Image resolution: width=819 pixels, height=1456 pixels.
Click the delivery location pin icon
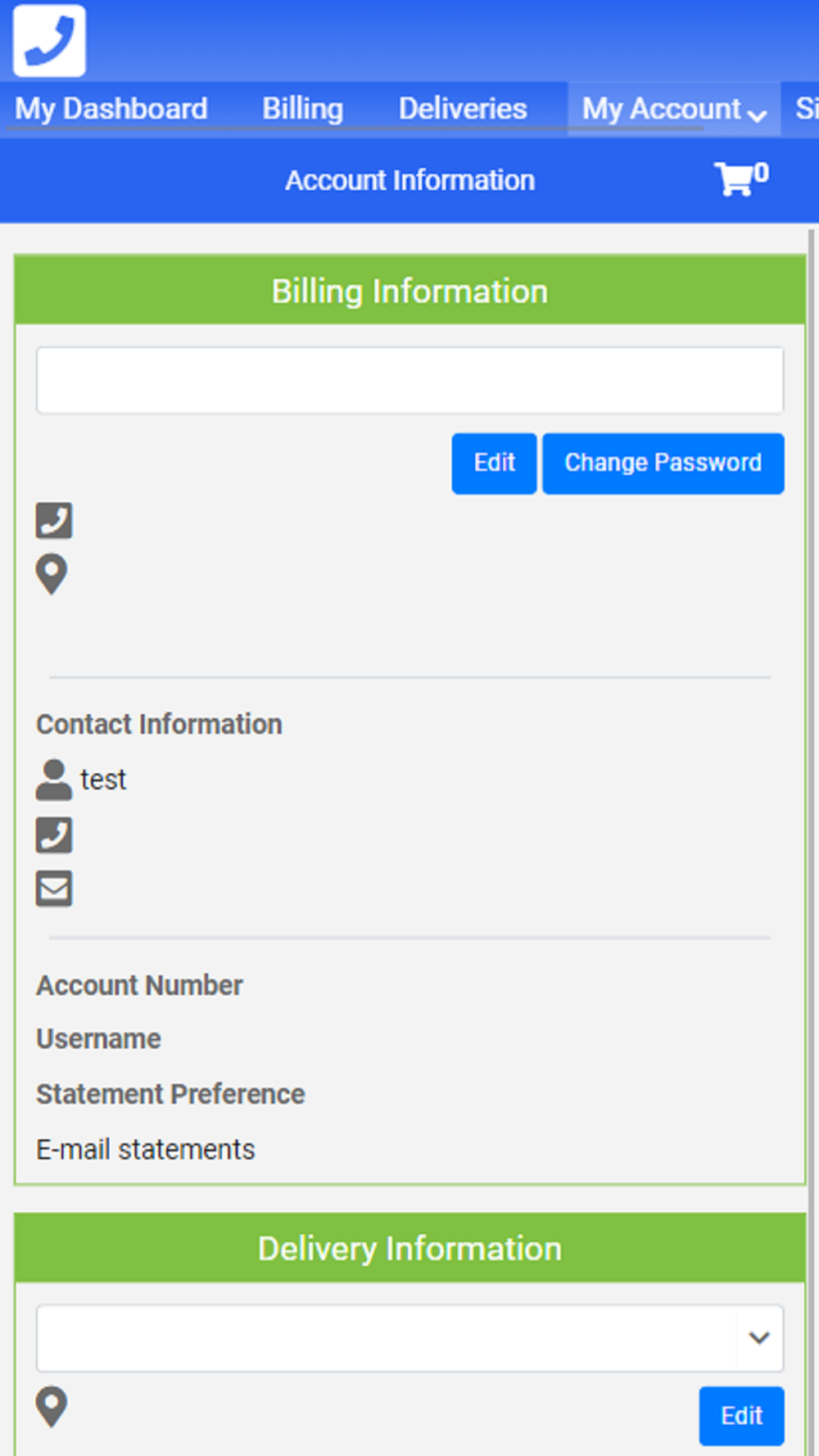pos(52,1406)
